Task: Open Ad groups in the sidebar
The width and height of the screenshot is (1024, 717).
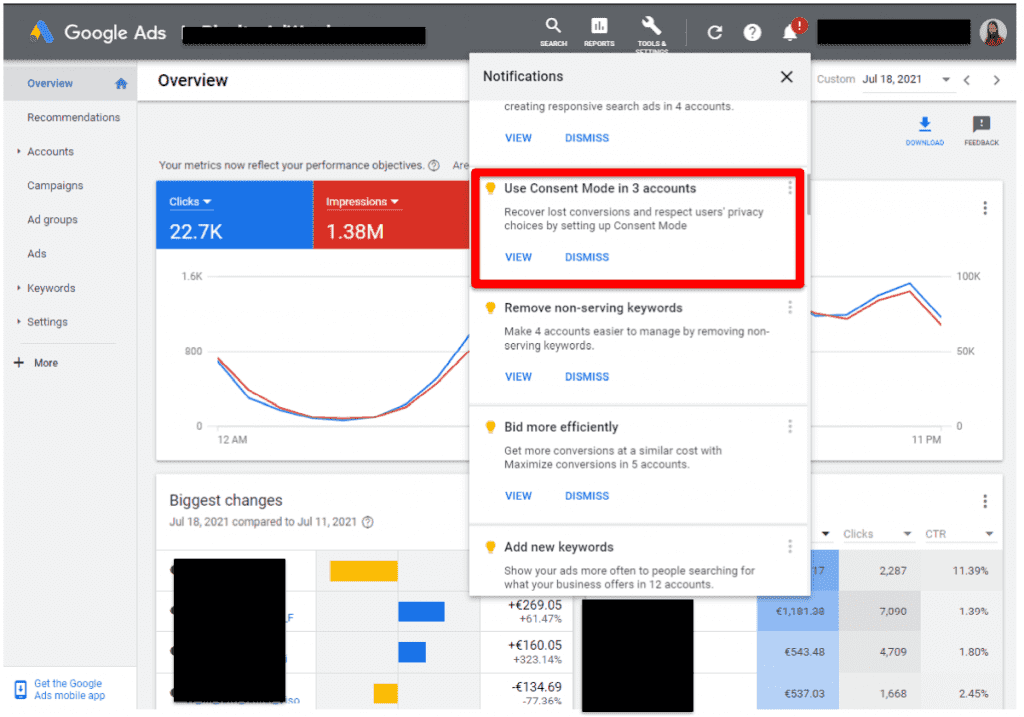Action: (52, 219)
